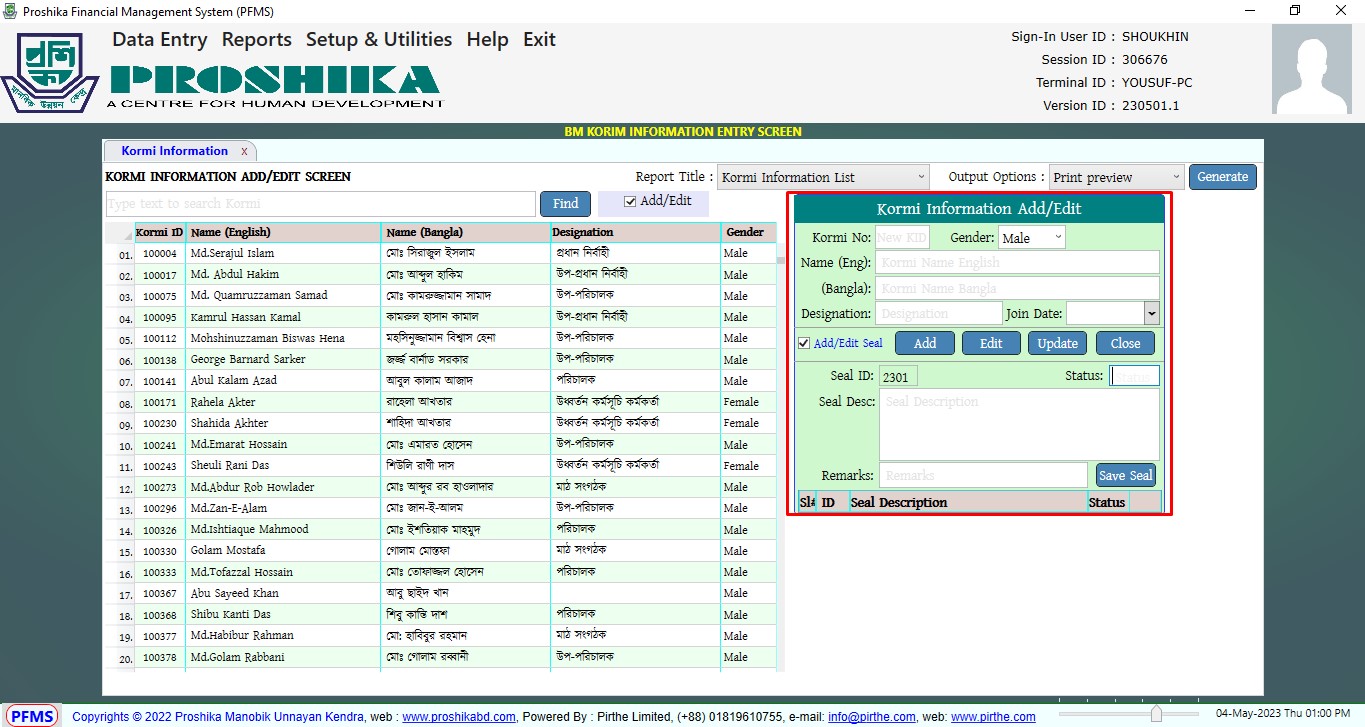Open the www.pirthe.com link

pos(993,717)
